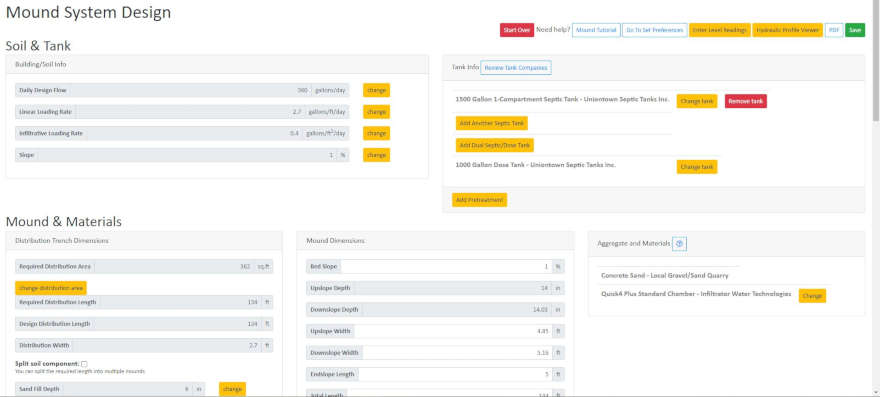Click the green Save button
Image resolution: width=880 pixels, height=397 pixels.
855,30
